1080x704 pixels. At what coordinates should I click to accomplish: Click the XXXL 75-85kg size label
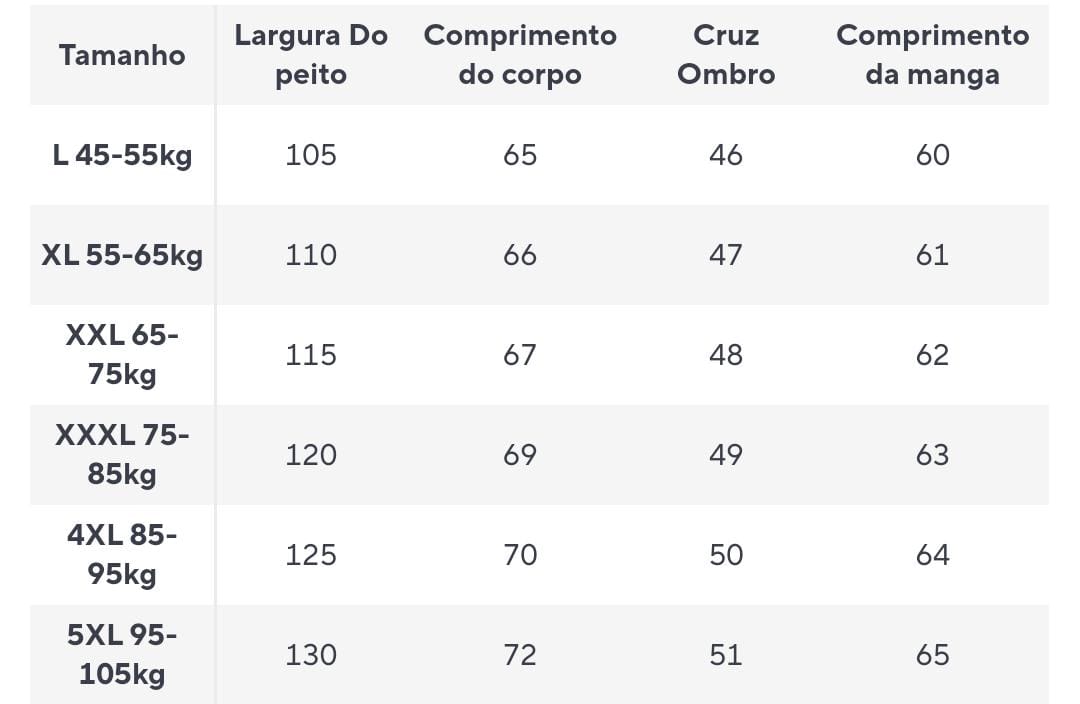point(122,455)
